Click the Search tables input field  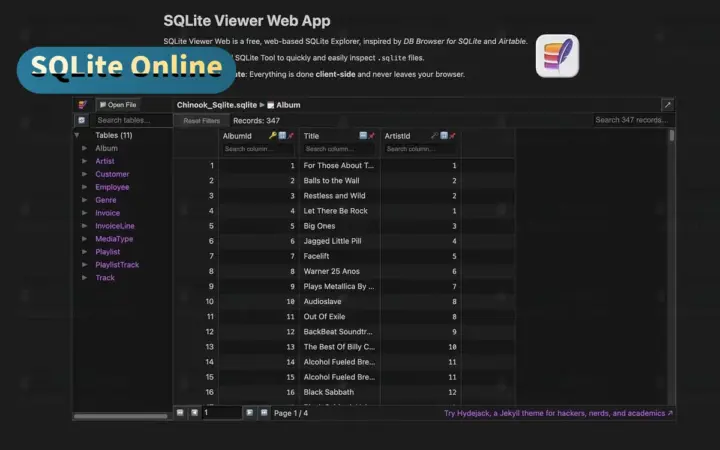131,120
